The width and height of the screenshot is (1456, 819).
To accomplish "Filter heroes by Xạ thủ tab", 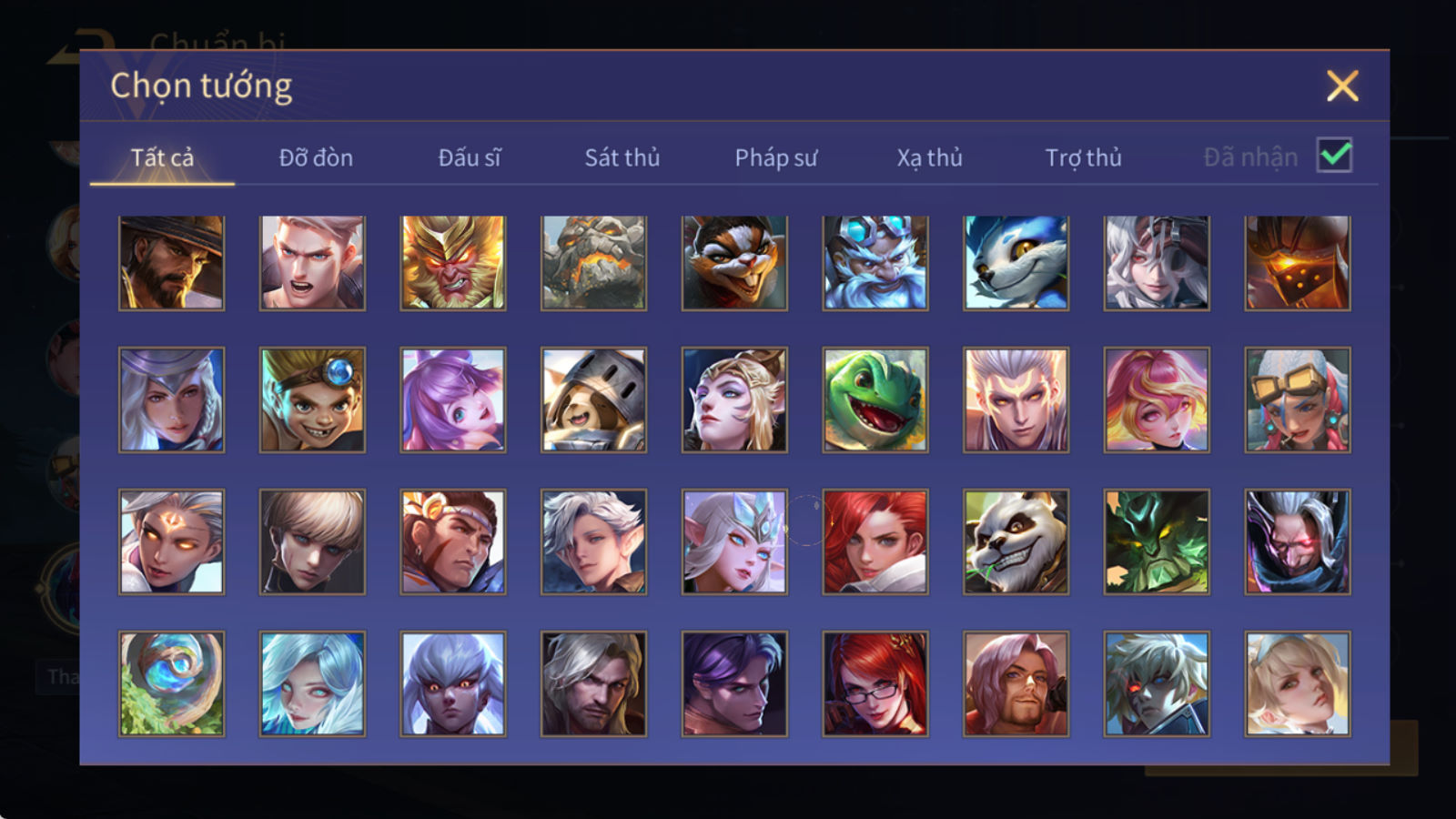I will [x=930, y=157].
